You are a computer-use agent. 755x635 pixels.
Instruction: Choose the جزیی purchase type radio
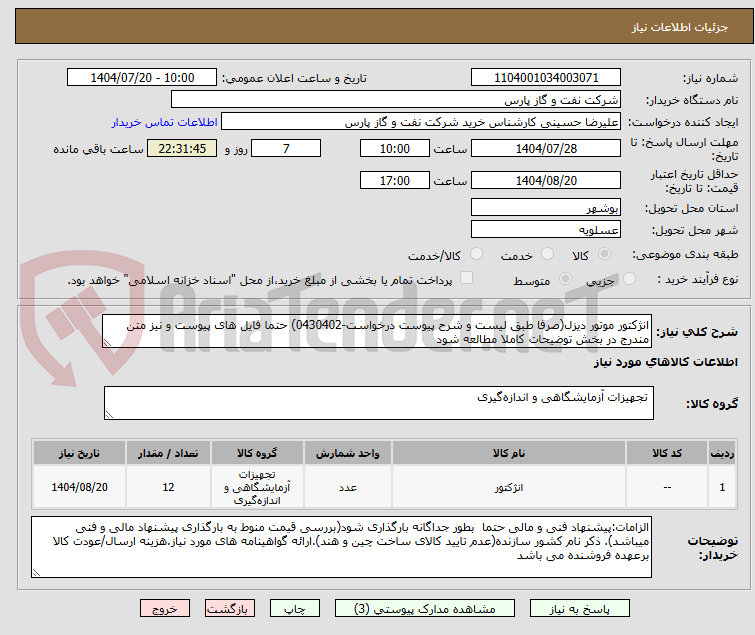pos(629,279)
